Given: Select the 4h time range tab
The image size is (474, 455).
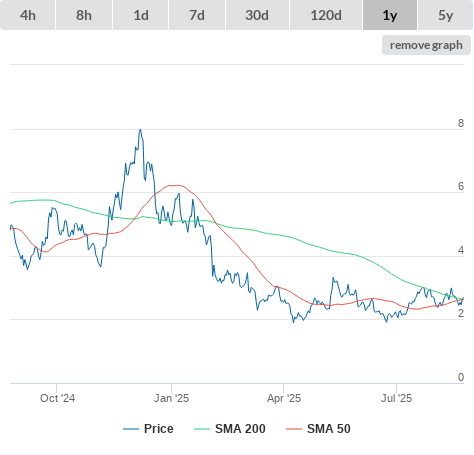Looking at the screenshot, I should (x=28, y=15).
